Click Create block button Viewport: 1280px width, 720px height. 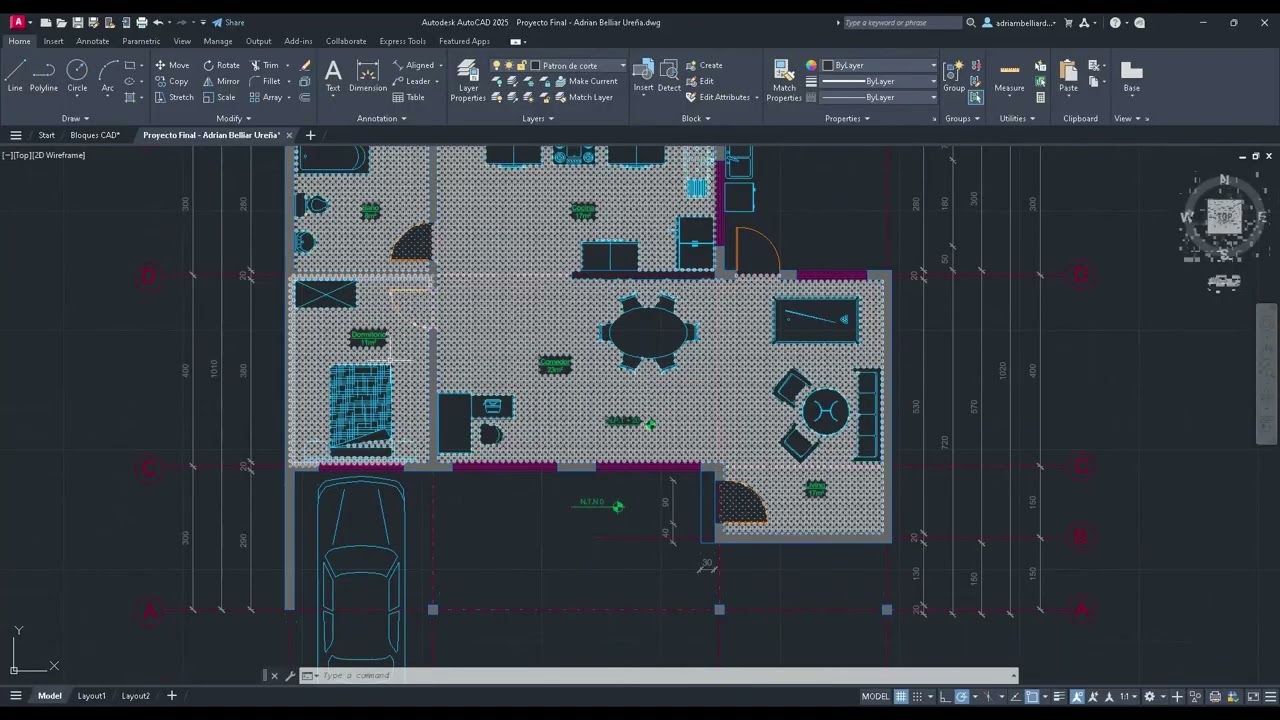click(704, 65)
